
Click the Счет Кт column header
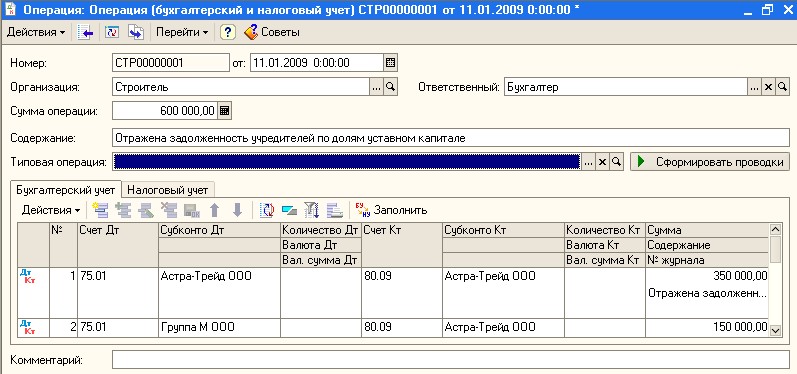(402, 245)
